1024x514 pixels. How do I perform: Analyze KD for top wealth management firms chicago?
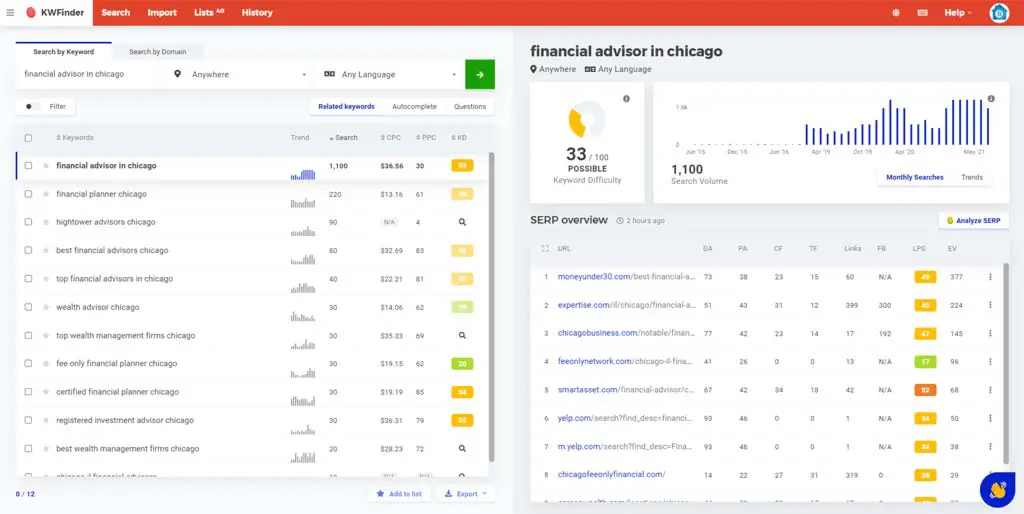[x=462, y=335]
